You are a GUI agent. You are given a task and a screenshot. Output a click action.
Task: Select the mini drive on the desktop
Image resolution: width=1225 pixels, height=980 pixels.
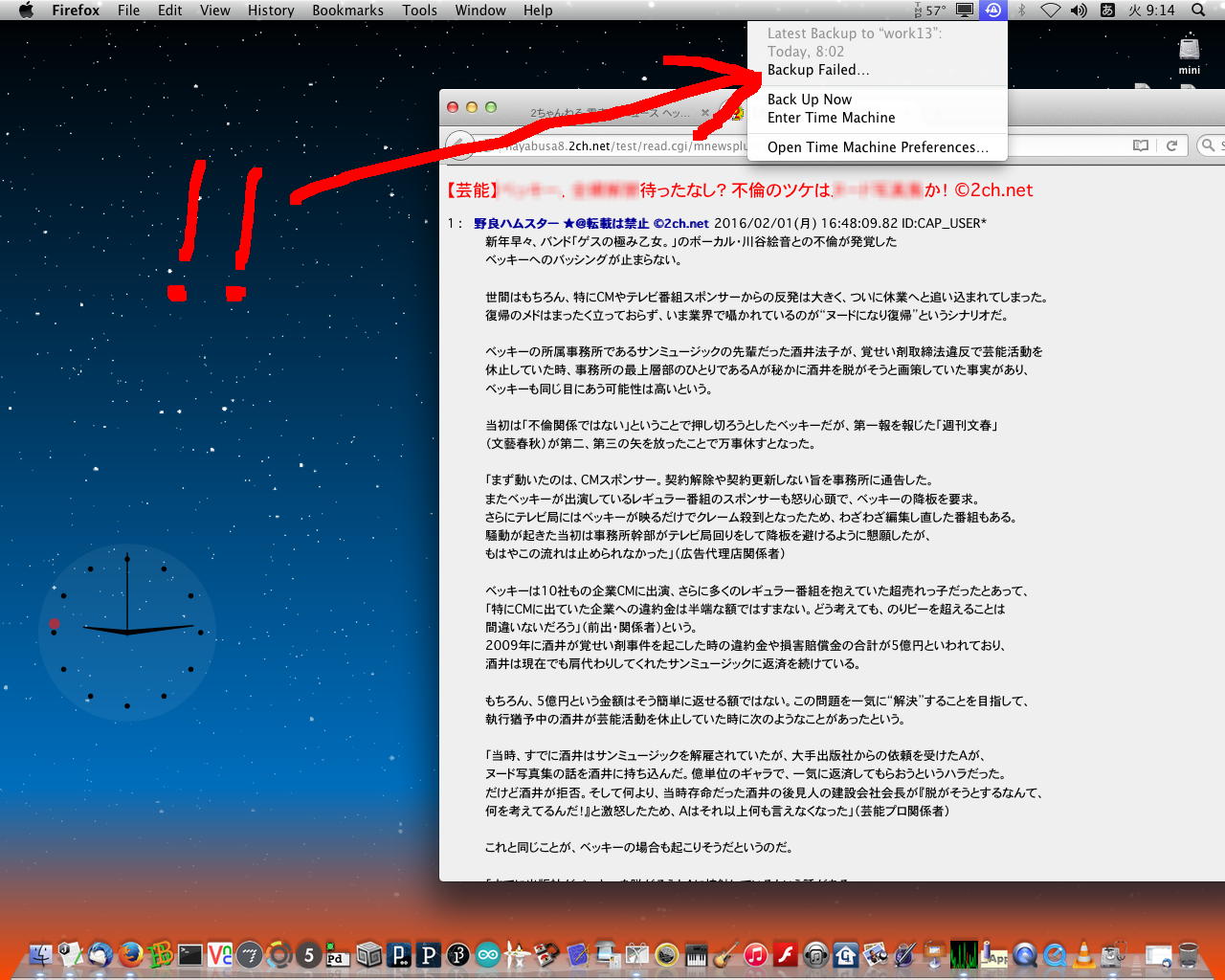pyautogui.click(x=1190, y=56)
